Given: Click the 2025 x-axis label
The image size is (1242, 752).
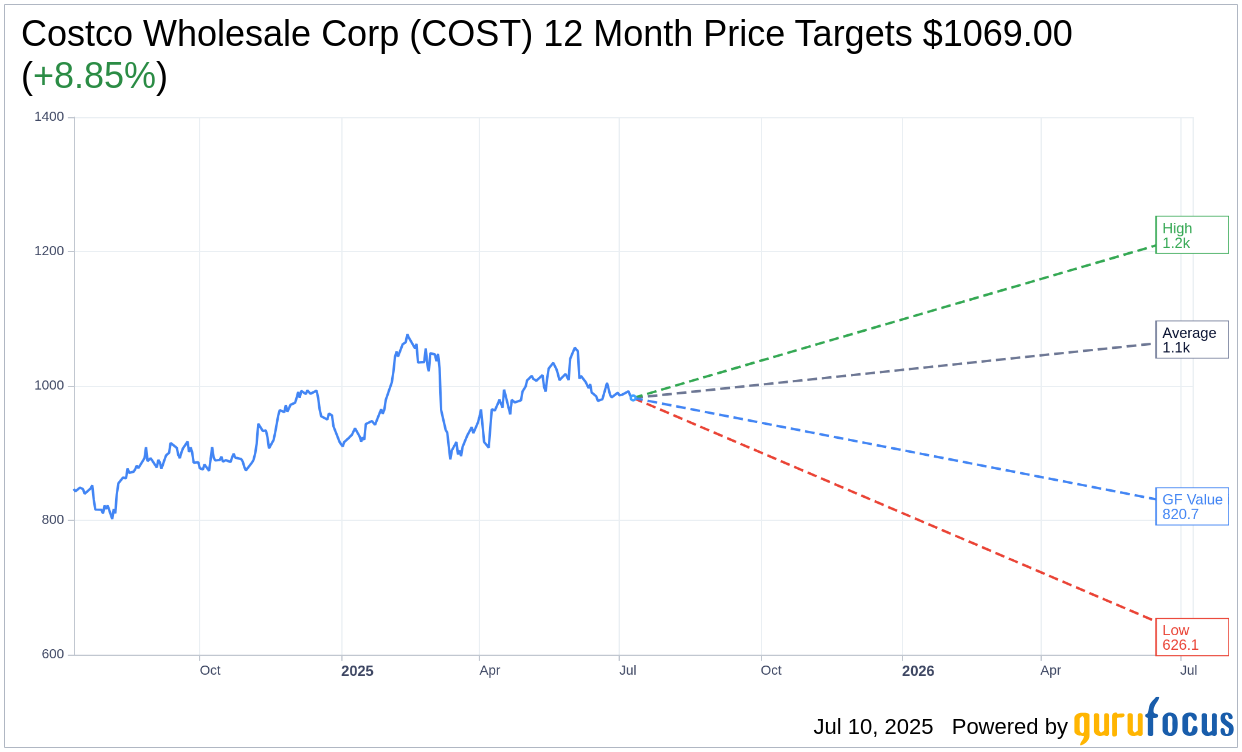Looking at the screenshot, I should click(x=357, y=671).
